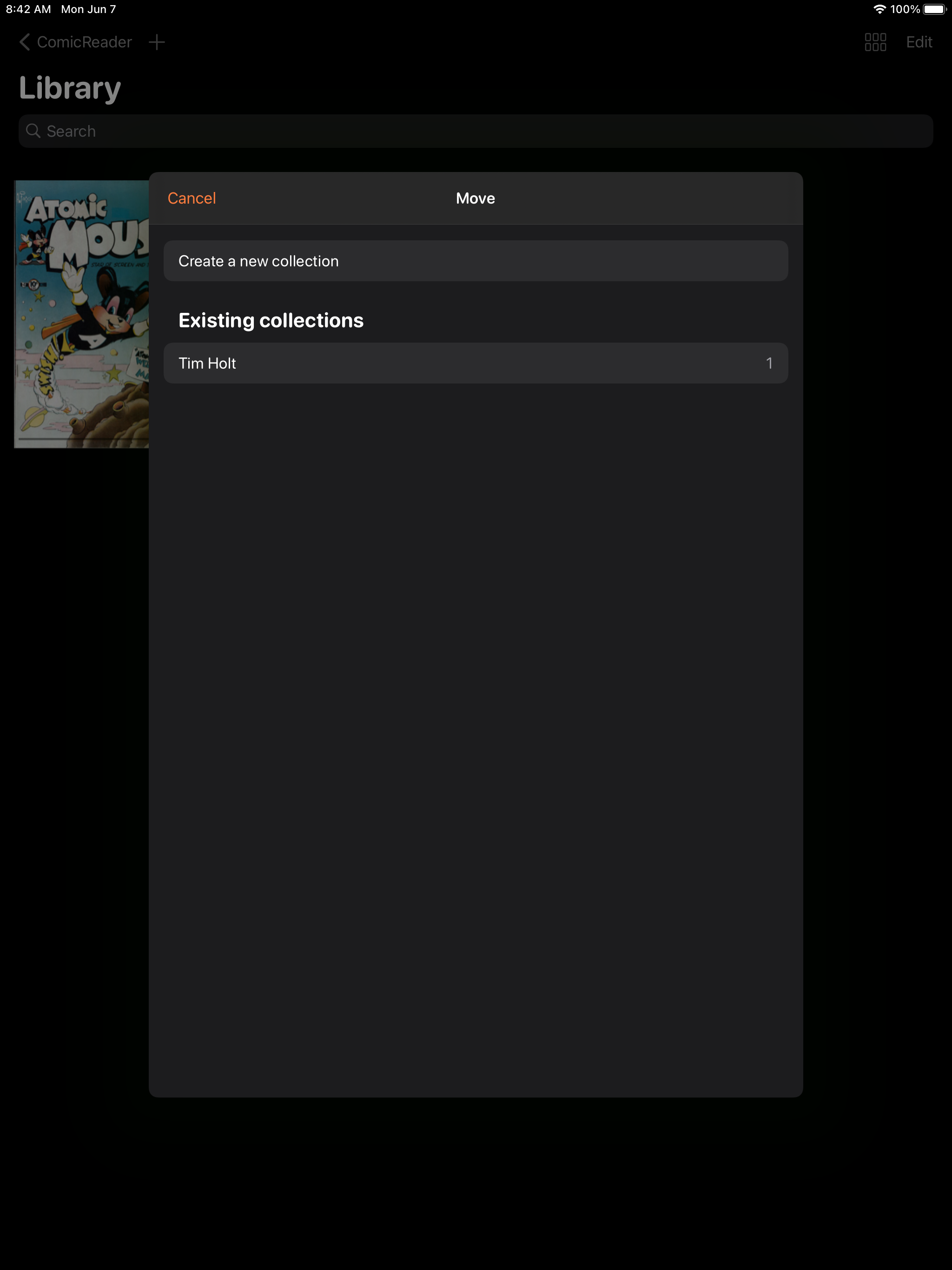Screen dimensions: 952x1270
Task: Click the Move dialog title
Action: tap(475, 198)
